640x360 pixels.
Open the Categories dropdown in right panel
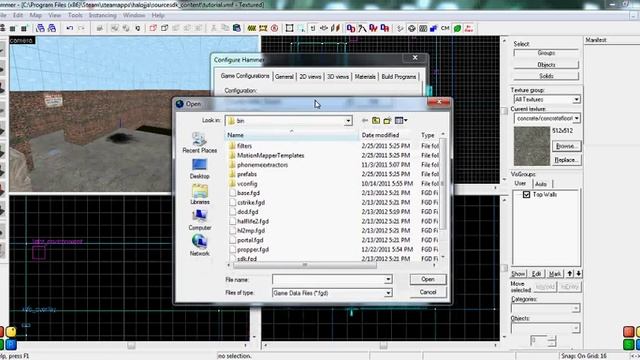click(576, 308)
